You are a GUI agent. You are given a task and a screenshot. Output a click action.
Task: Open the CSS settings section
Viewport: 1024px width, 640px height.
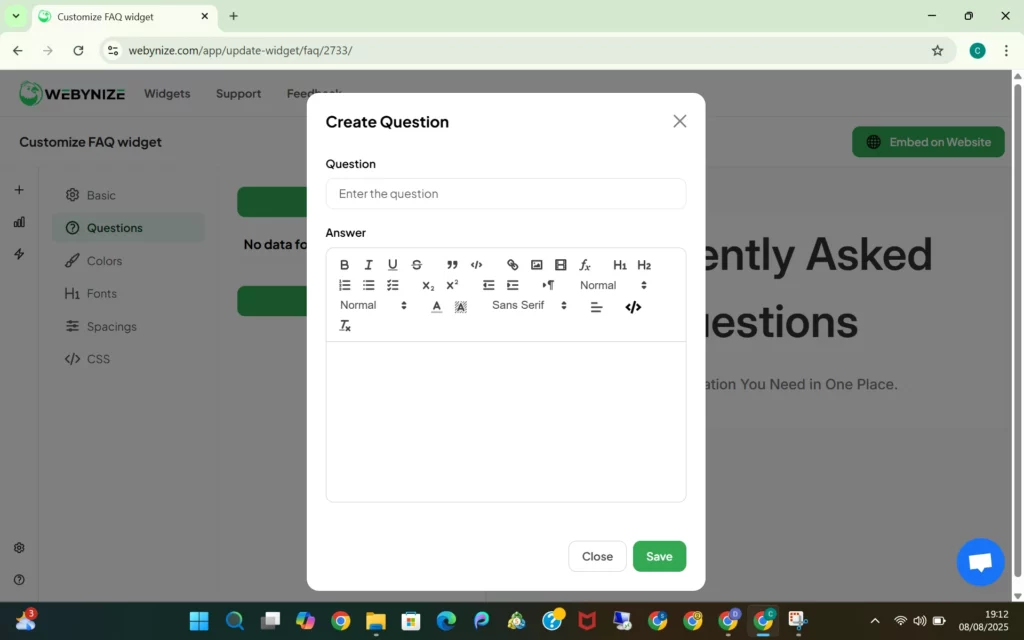[128, 359]
